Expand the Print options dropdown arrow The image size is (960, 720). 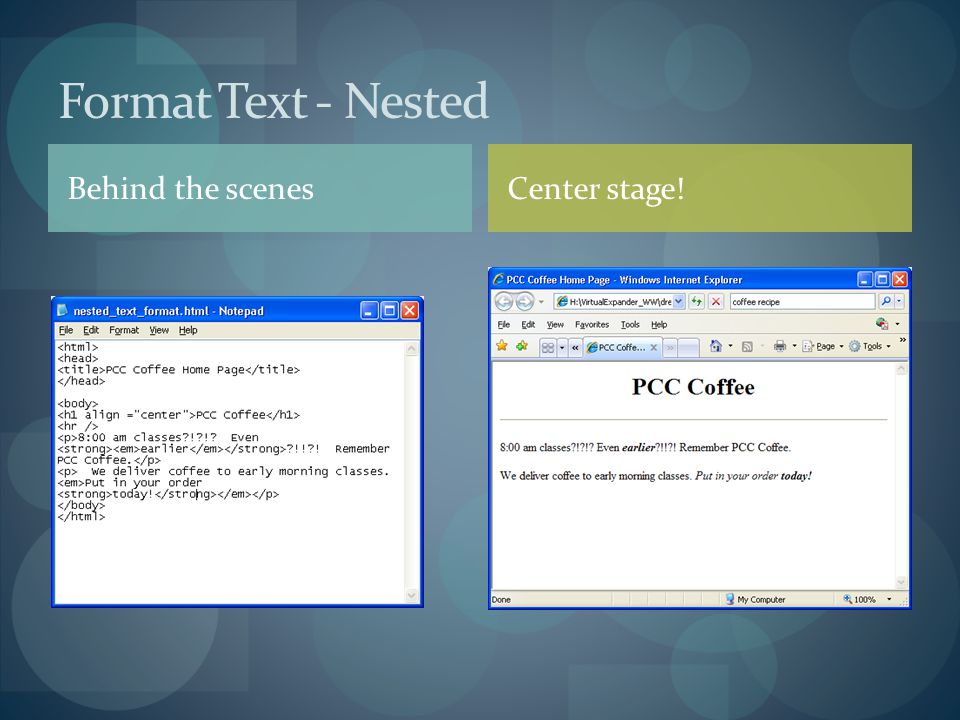click(x=795, y=346)
